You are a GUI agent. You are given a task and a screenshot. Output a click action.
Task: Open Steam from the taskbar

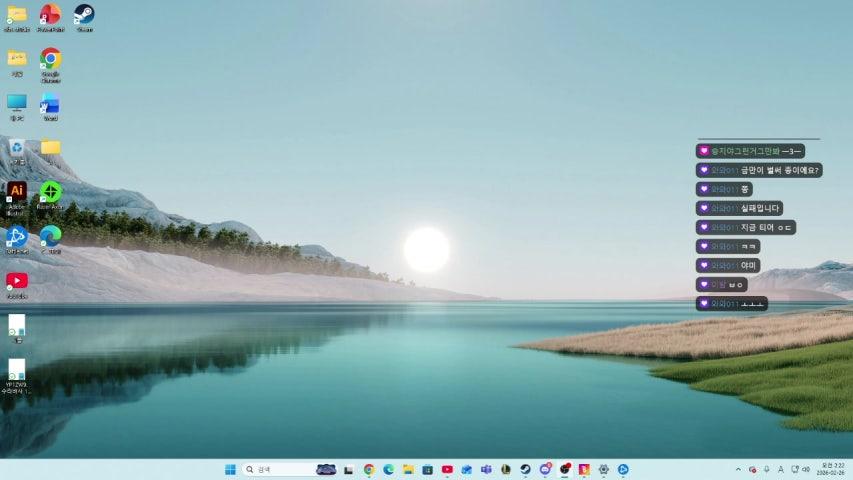(525, 469)
